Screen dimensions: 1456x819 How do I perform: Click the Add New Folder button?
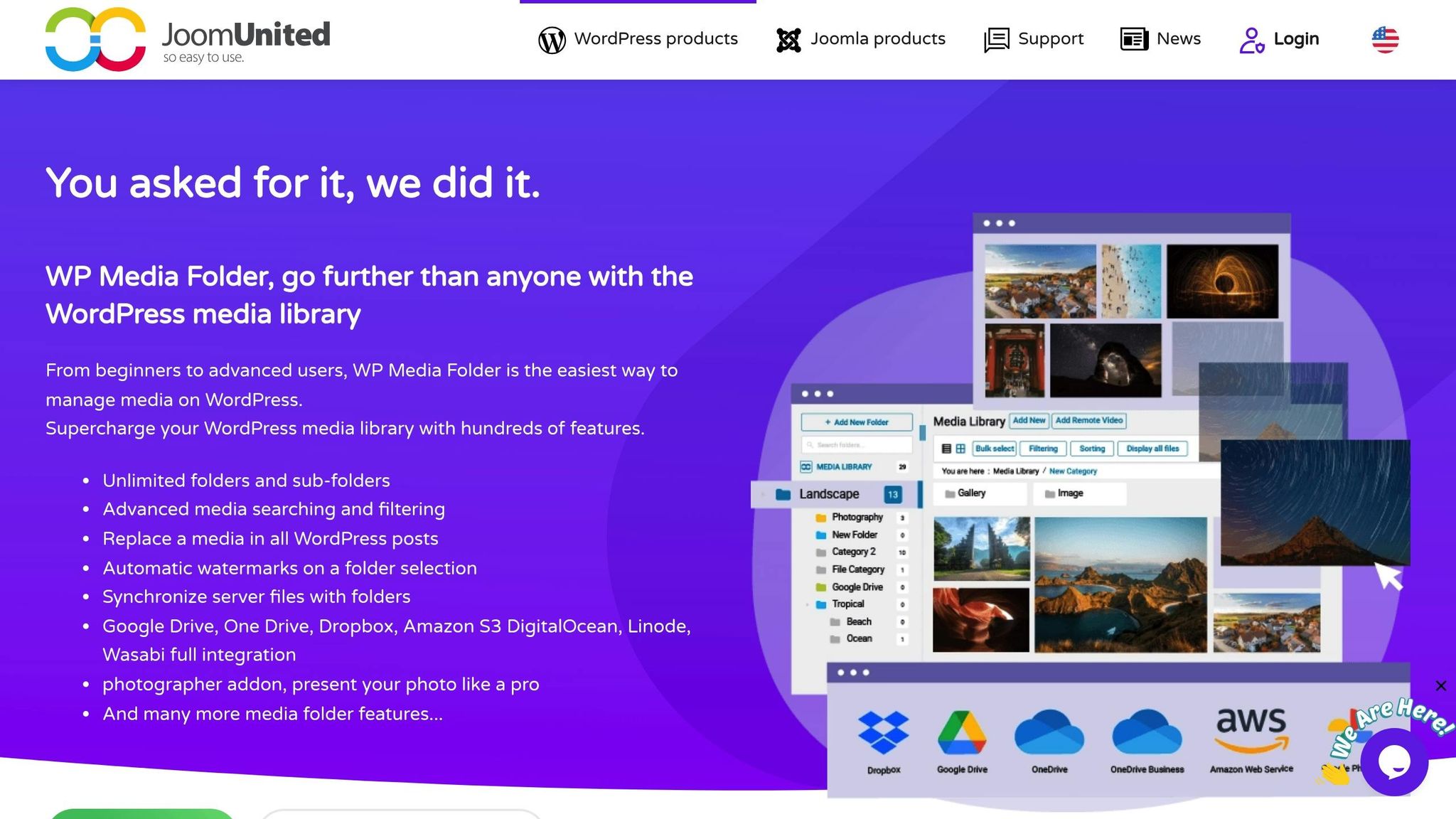pos(856,422)
